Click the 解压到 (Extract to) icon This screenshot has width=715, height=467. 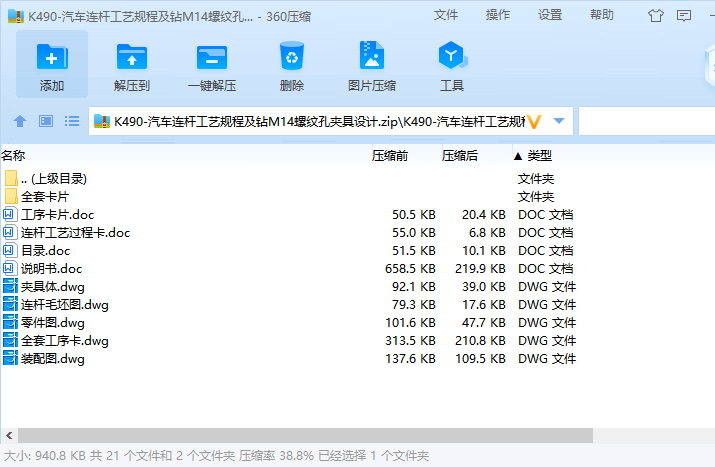point(132,57)
